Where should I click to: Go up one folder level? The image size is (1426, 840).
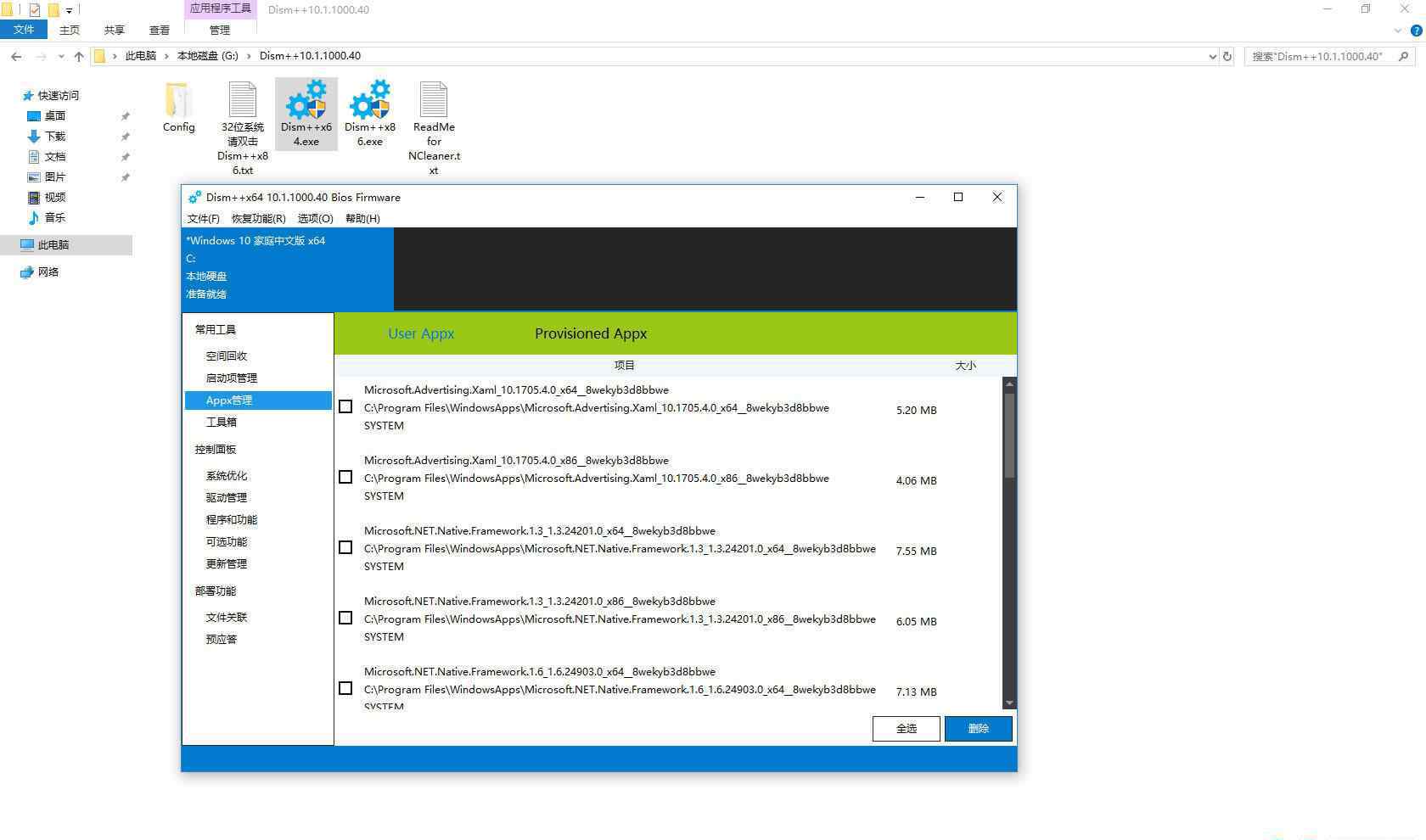(79, 56)
